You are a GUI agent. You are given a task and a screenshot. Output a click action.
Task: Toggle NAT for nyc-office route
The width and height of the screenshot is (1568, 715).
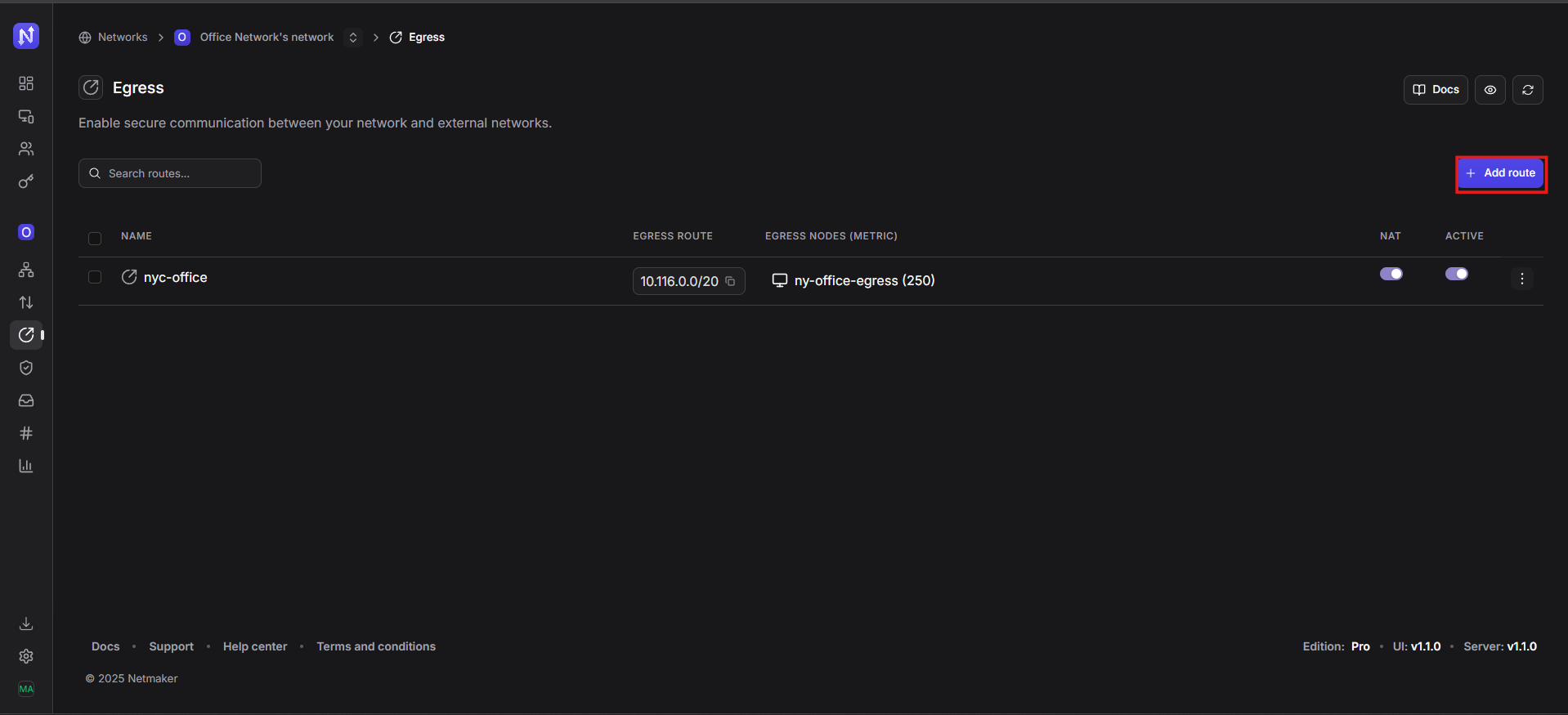[1391, 274]
